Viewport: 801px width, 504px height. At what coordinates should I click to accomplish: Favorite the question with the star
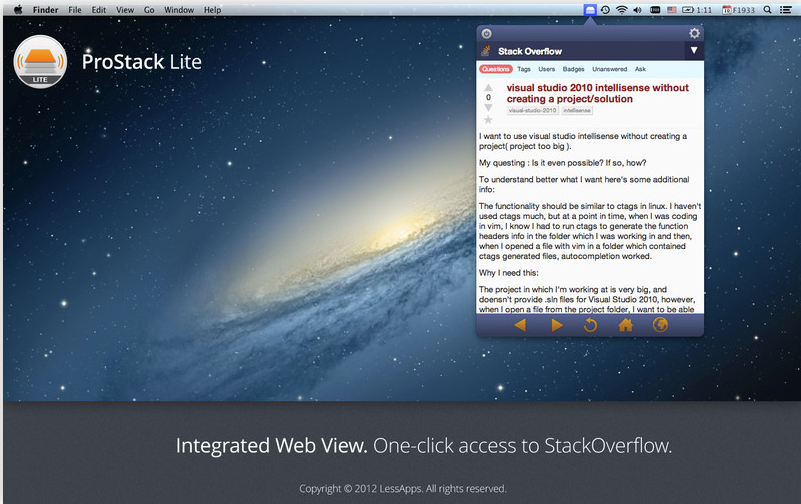coord(488,120)
